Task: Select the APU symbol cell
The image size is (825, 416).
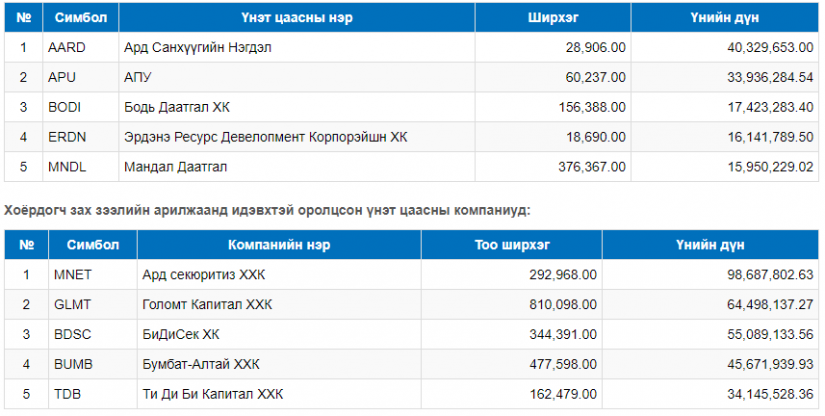Action: click(x=81, y=77)
